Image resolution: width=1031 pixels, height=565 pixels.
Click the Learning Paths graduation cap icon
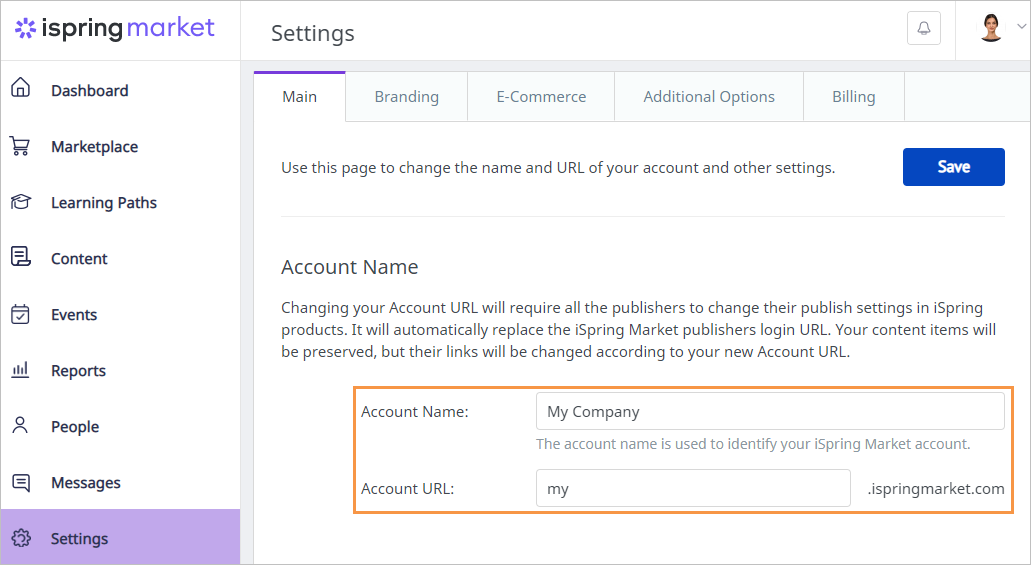click(x=20, y=202)
